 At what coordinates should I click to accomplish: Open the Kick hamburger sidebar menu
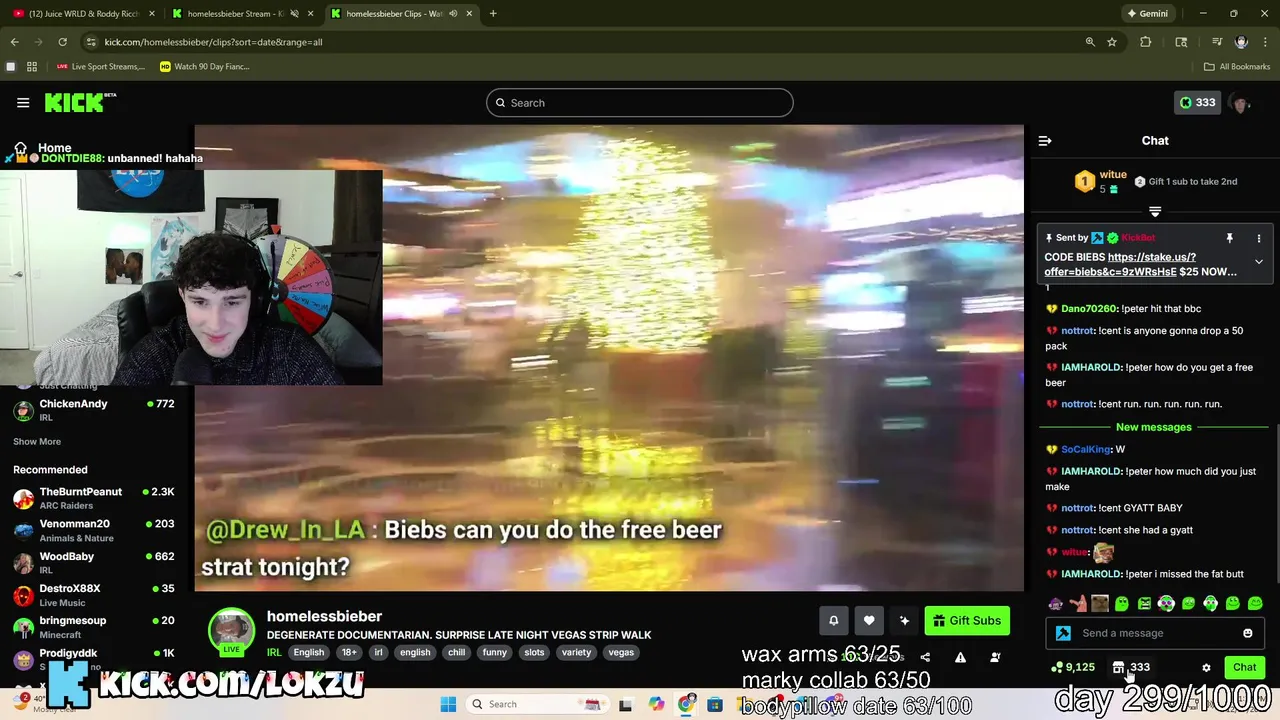pos(23,103)
